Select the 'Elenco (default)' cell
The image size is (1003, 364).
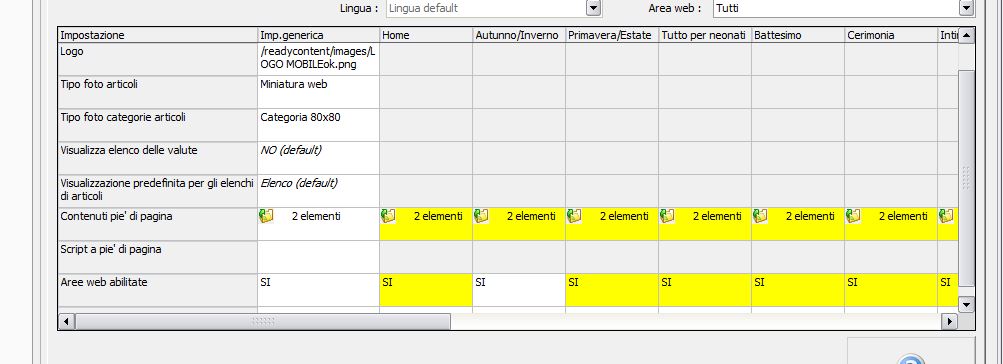point(319,191)
